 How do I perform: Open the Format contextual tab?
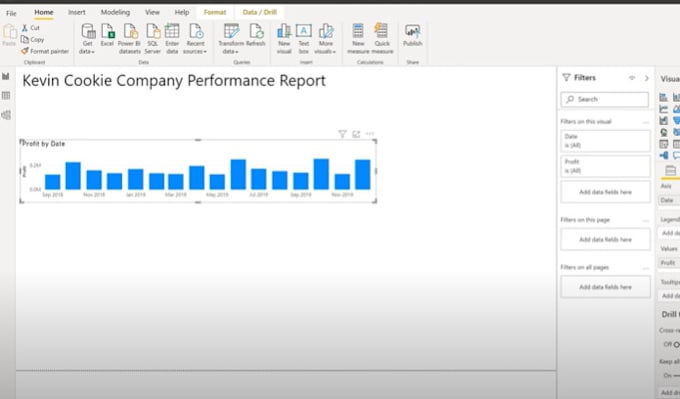[x=215, y=12]
